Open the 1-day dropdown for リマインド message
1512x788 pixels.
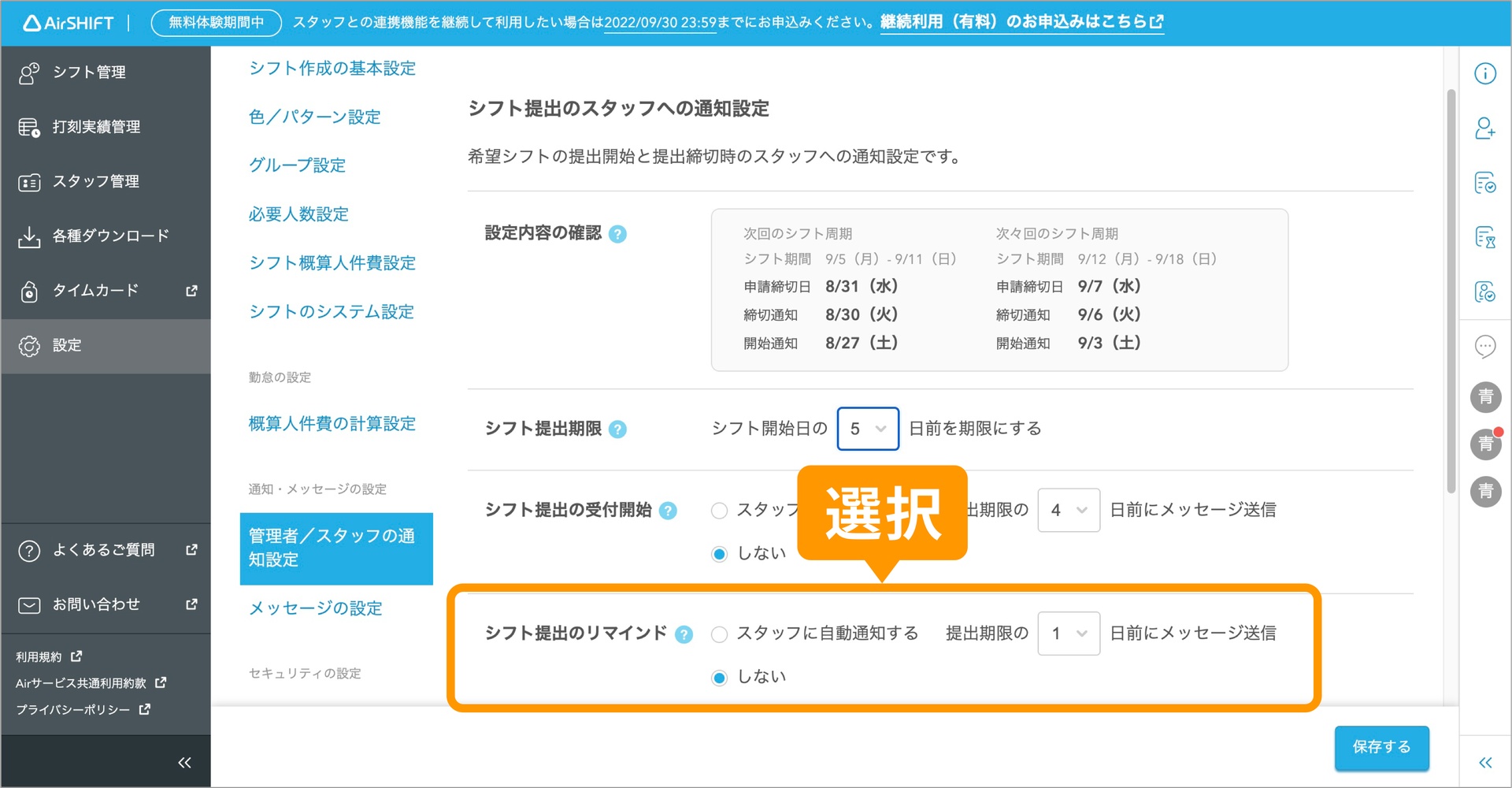point(1068,633)
